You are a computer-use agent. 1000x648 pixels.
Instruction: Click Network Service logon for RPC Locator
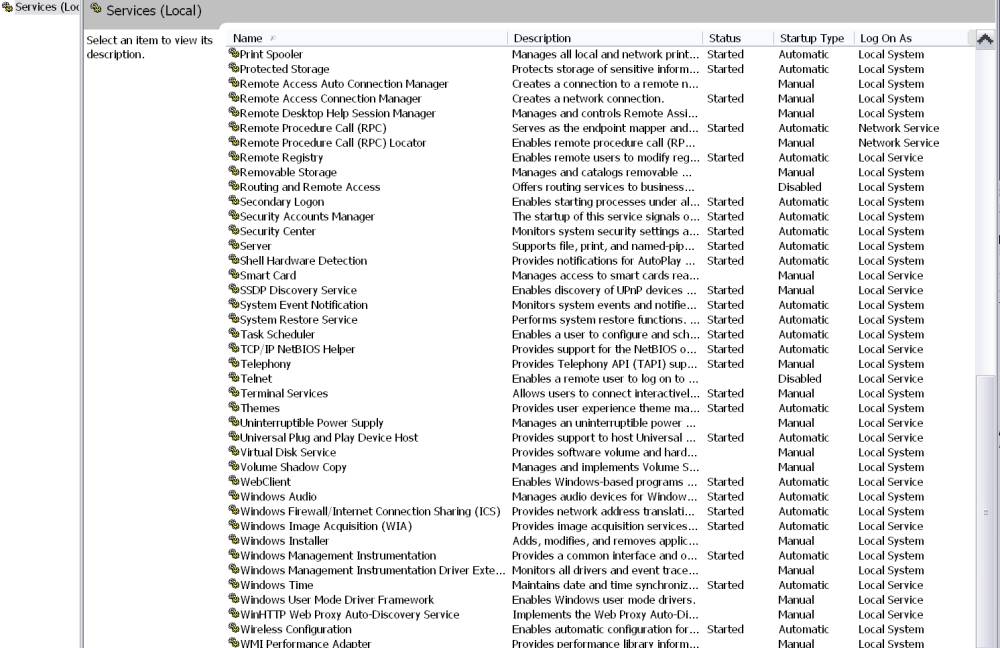899,143
